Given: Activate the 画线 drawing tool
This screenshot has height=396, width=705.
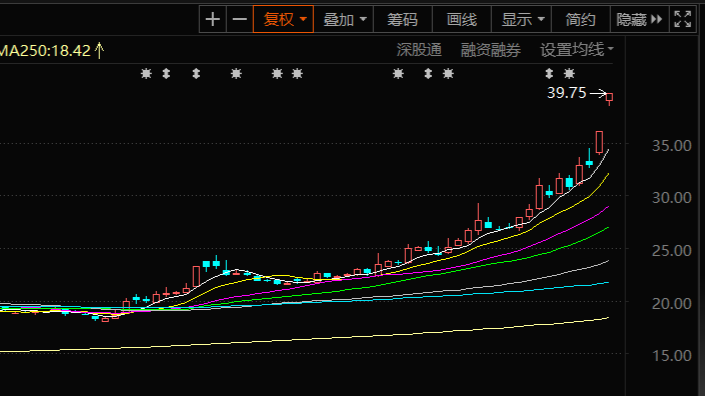Looking at the screenshot, I should 462,19.
